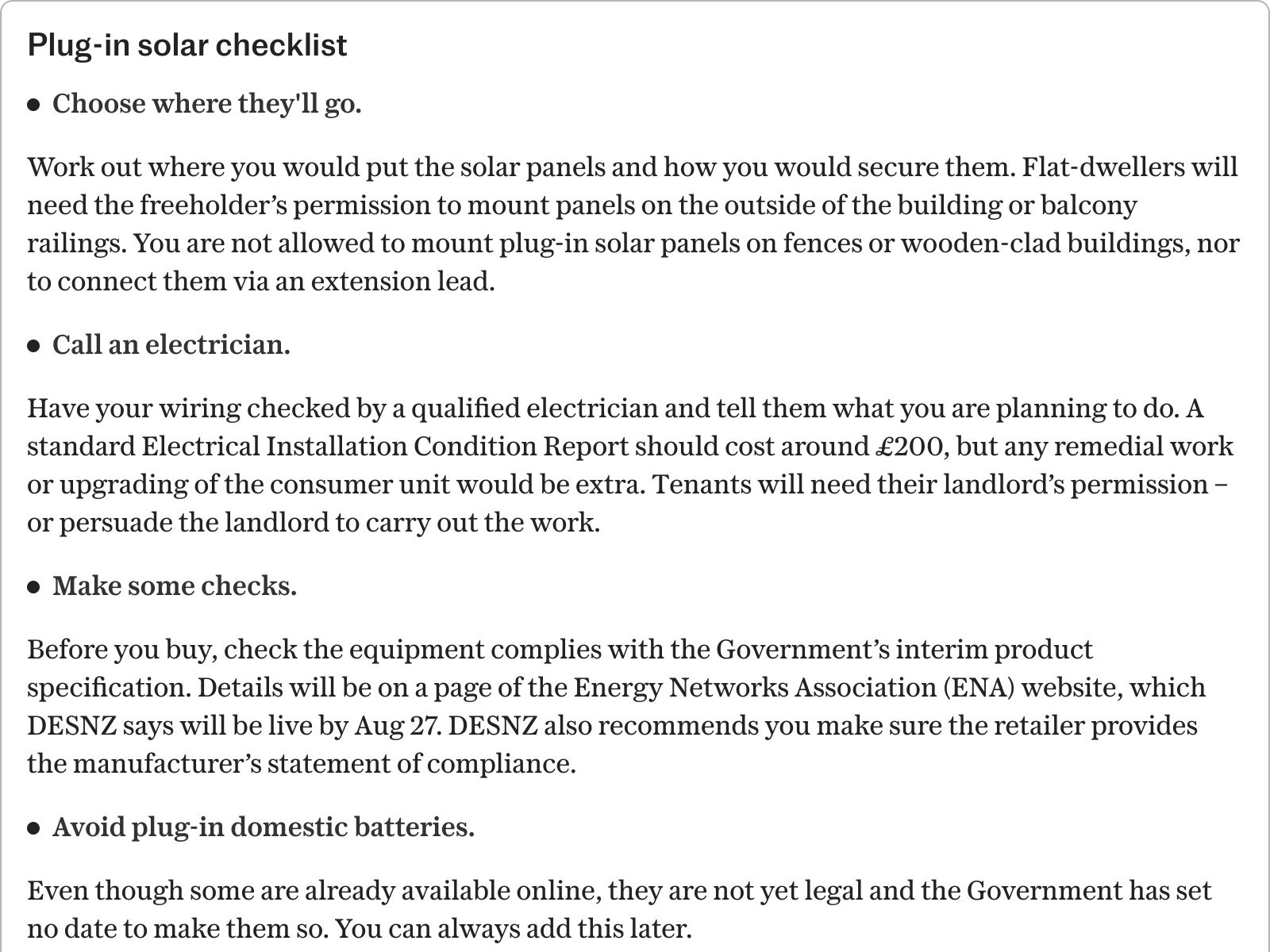The image size is (1270, 952).
Task: Select the "Choose where they'll go." subheading
Action: pos(207,104)
